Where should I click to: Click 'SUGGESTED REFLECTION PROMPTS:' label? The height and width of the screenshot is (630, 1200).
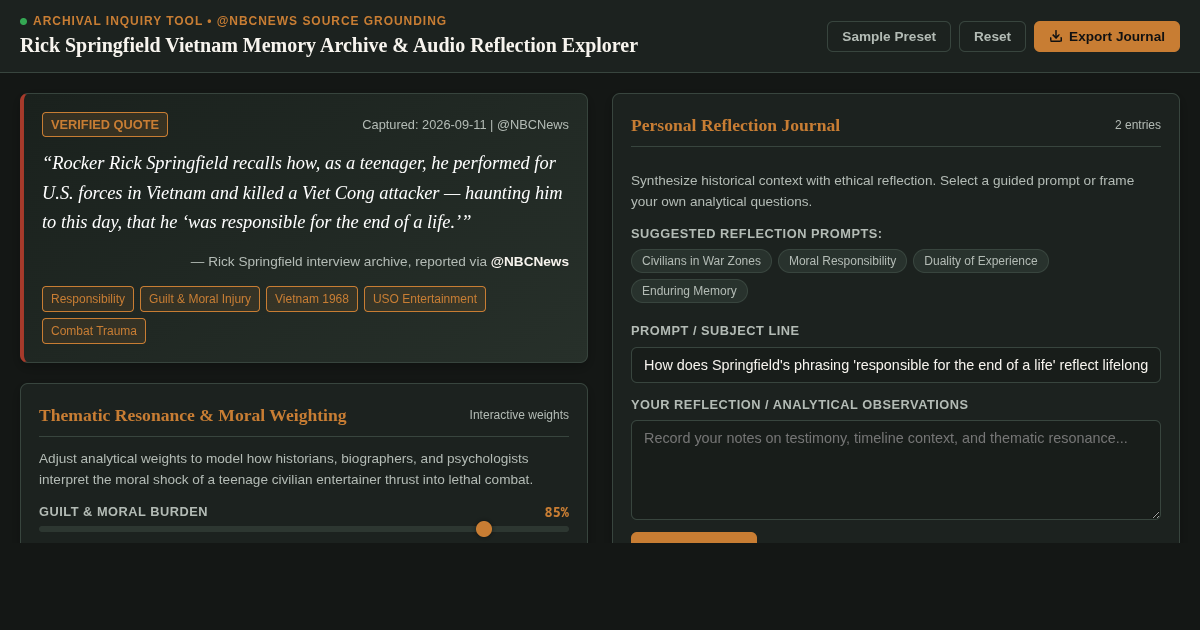tap(757, 233)
